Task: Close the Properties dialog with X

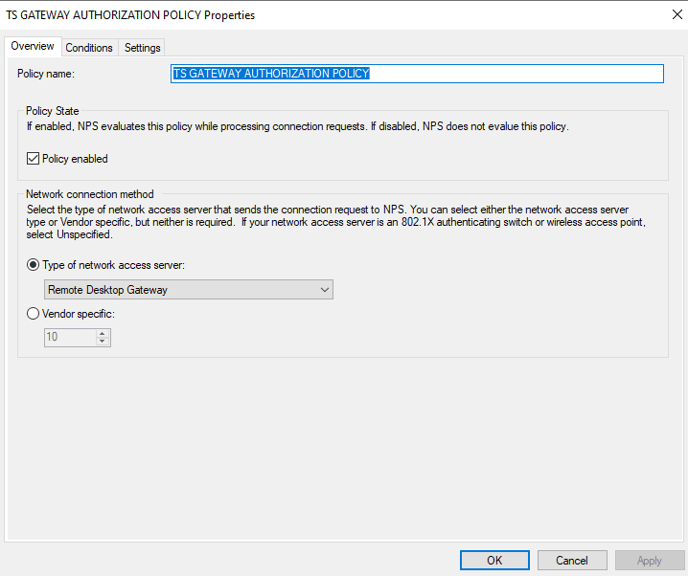Action: tap(677, 14)
